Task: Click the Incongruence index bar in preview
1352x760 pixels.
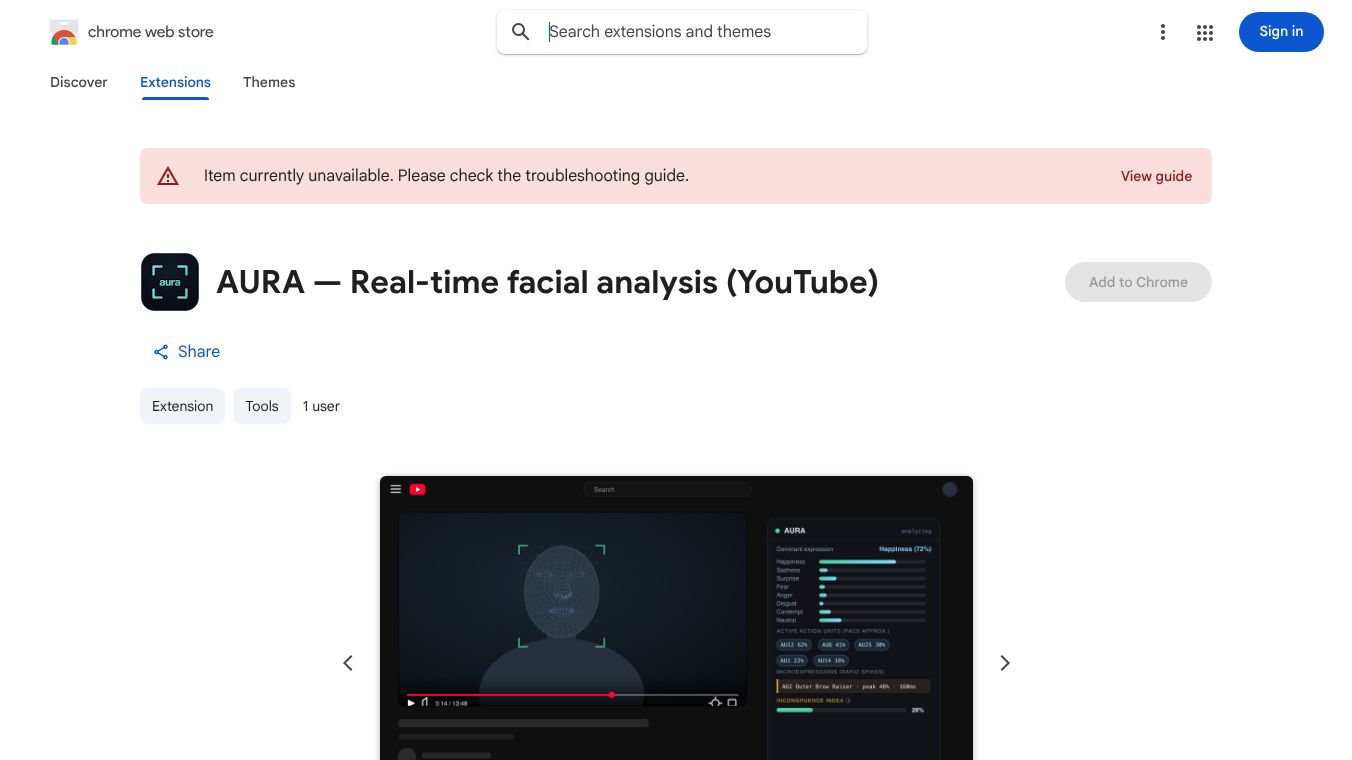Action: tap(841, 710)
